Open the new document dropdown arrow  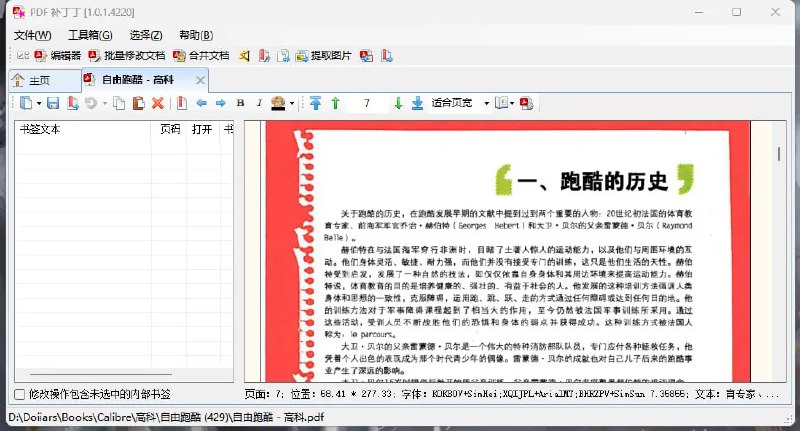(x=38, y=103)
